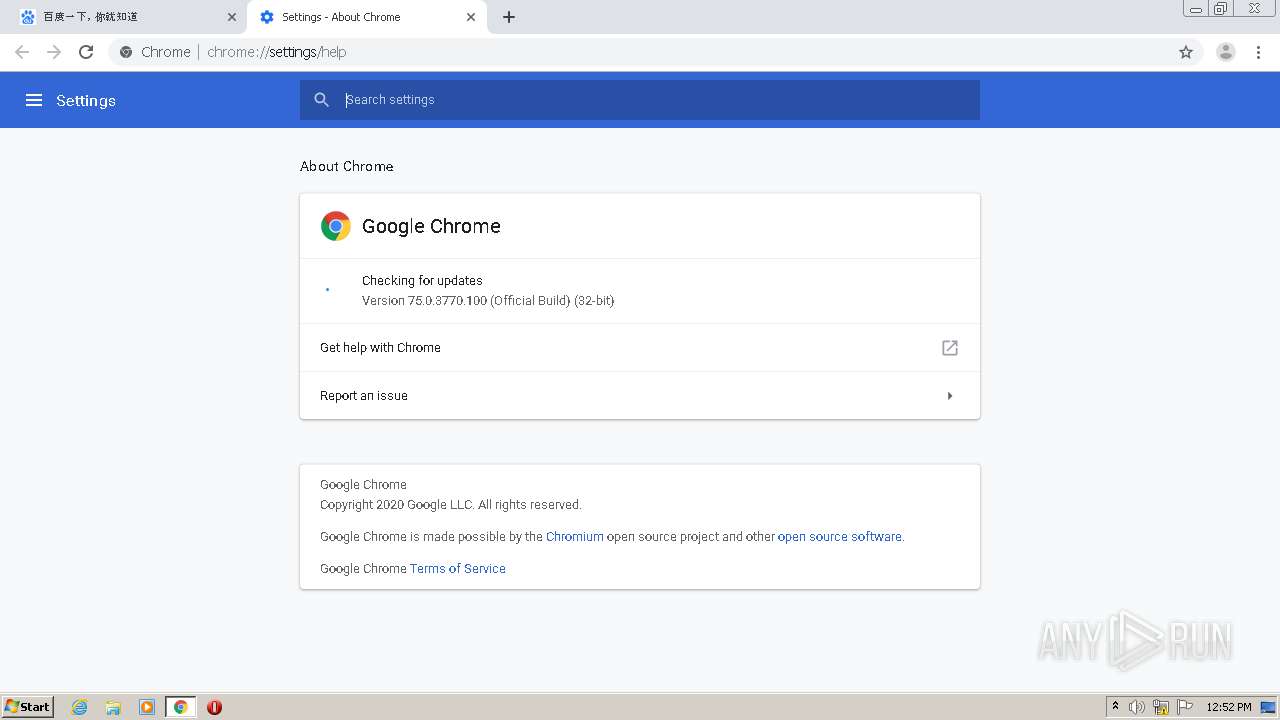This screenshot has height=720, width=1280.
Task: Click the Settings title in header
Action: tap(86, 101)
